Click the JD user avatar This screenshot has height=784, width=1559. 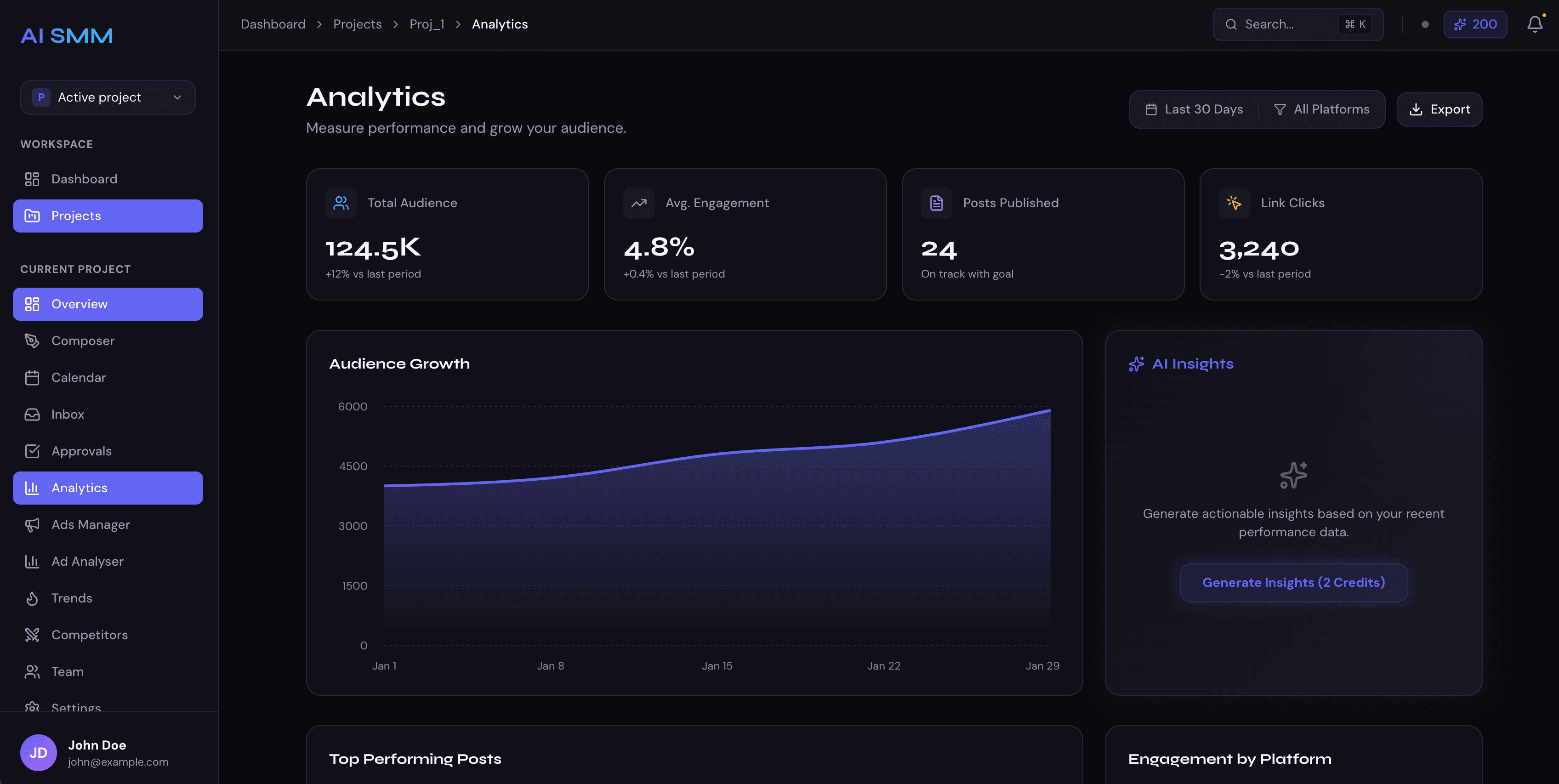tap(39, 753)
